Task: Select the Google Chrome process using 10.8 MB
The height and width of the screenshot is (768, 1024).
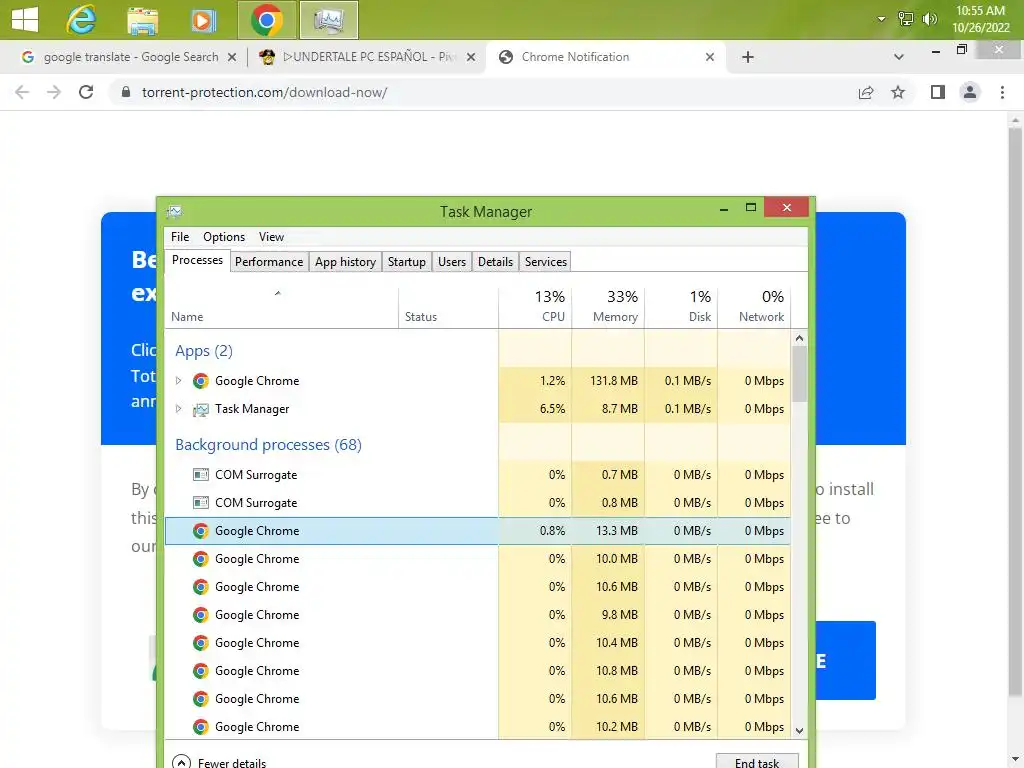Action: 478,671
